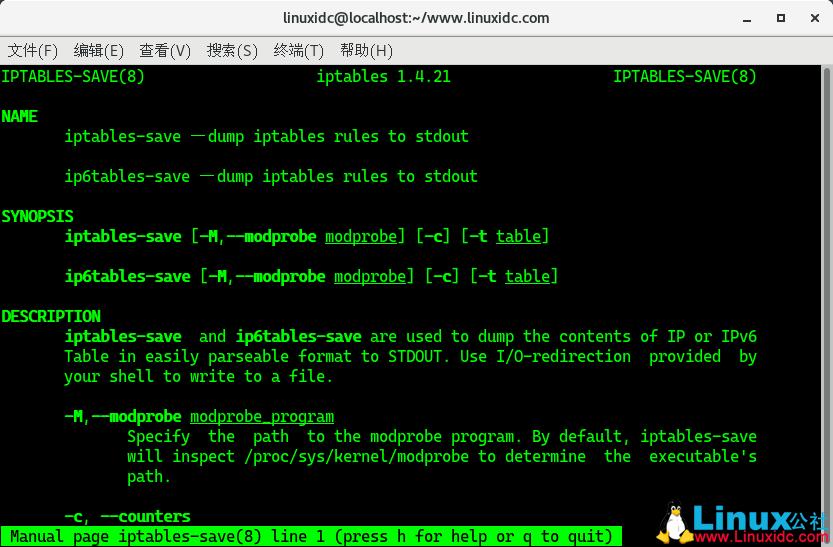Click the header text iptables 1.4.21
Viewport: 833px width, 547px height.
point(384,76)
